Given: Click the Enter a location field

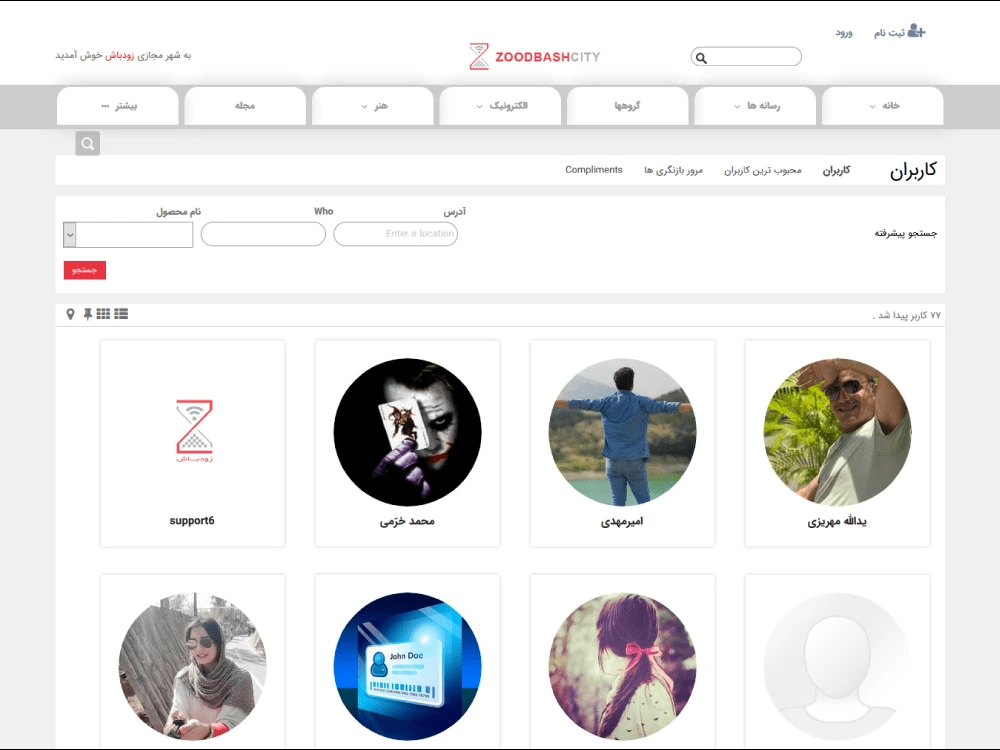Looking at the screenshot, I should pyautogui.click(x=395, y=234).
